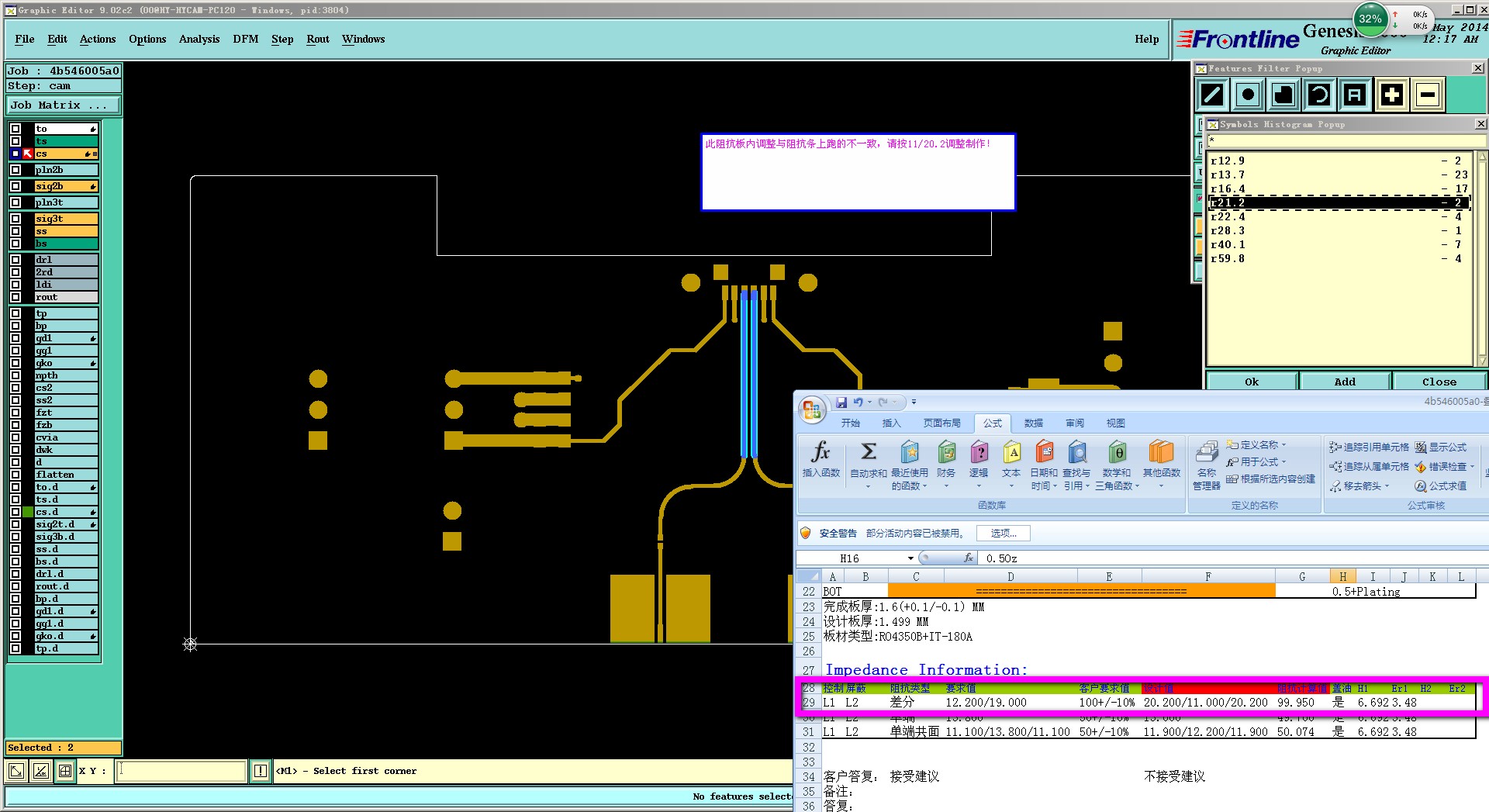Click Add in Symbols Histogram Popup
Screen dimensions: 1489x812
1346,382
